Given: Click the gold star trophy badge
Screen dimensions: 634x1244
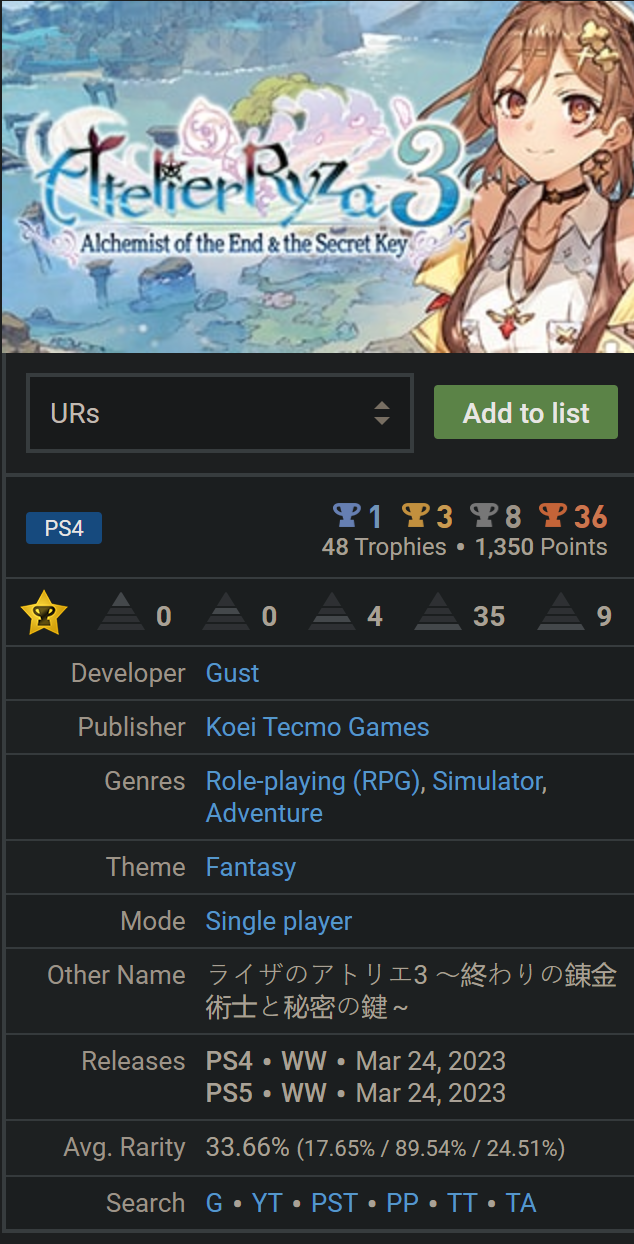Looking at the screenshot, I should (x=44, y=613).
